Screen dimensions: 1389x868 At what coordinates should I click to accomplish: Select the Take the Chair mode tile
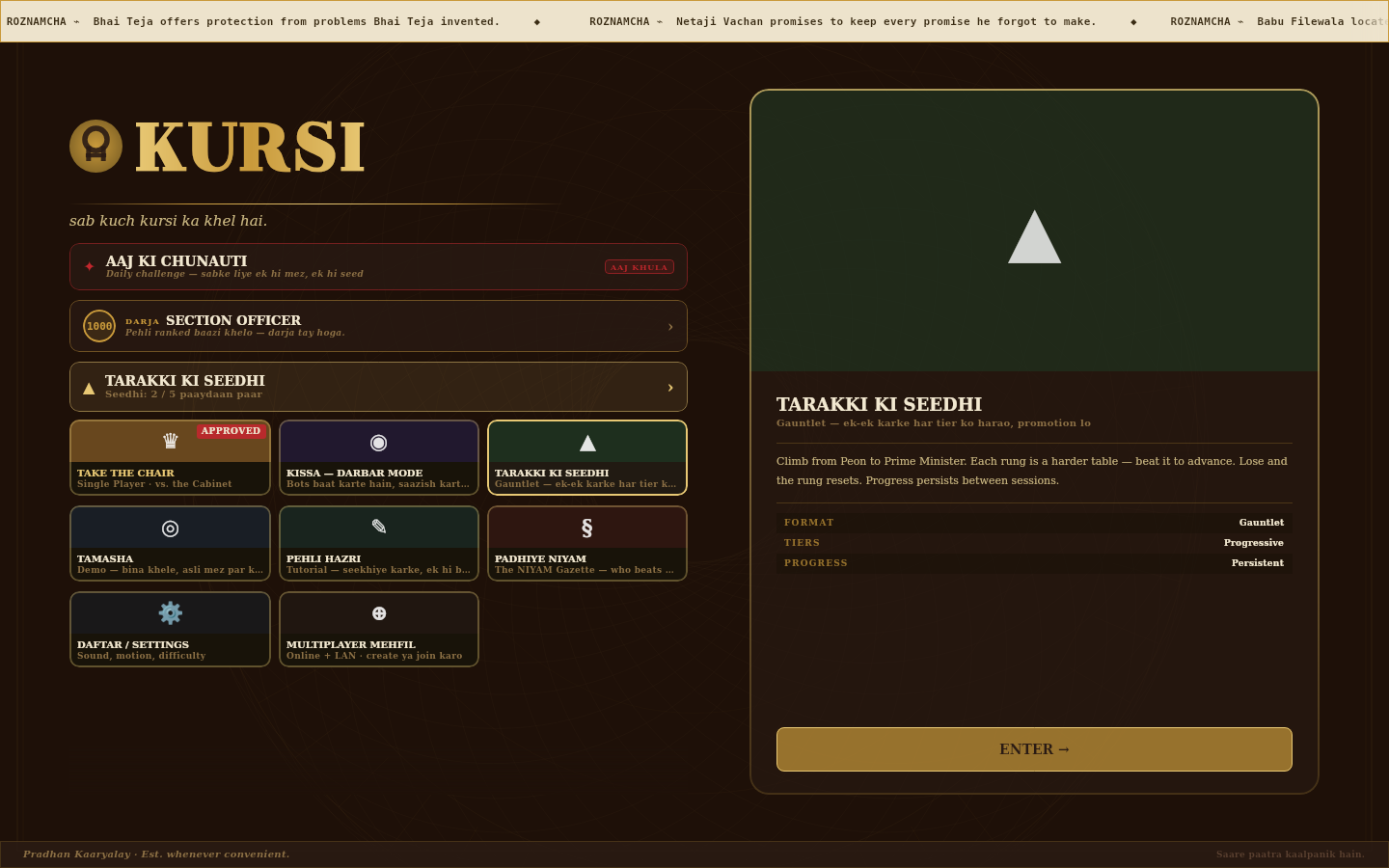(x=170, y=457)
